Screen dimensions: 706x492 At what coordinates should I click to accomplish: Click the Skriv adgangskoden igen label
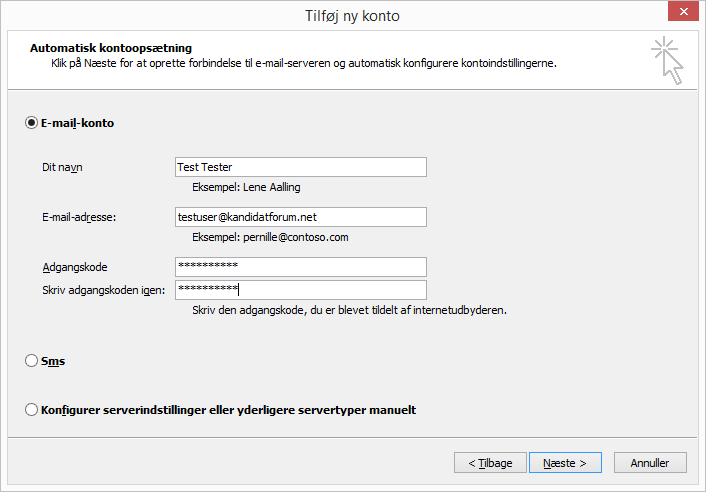pyautogui.click(x=104, y=290)
